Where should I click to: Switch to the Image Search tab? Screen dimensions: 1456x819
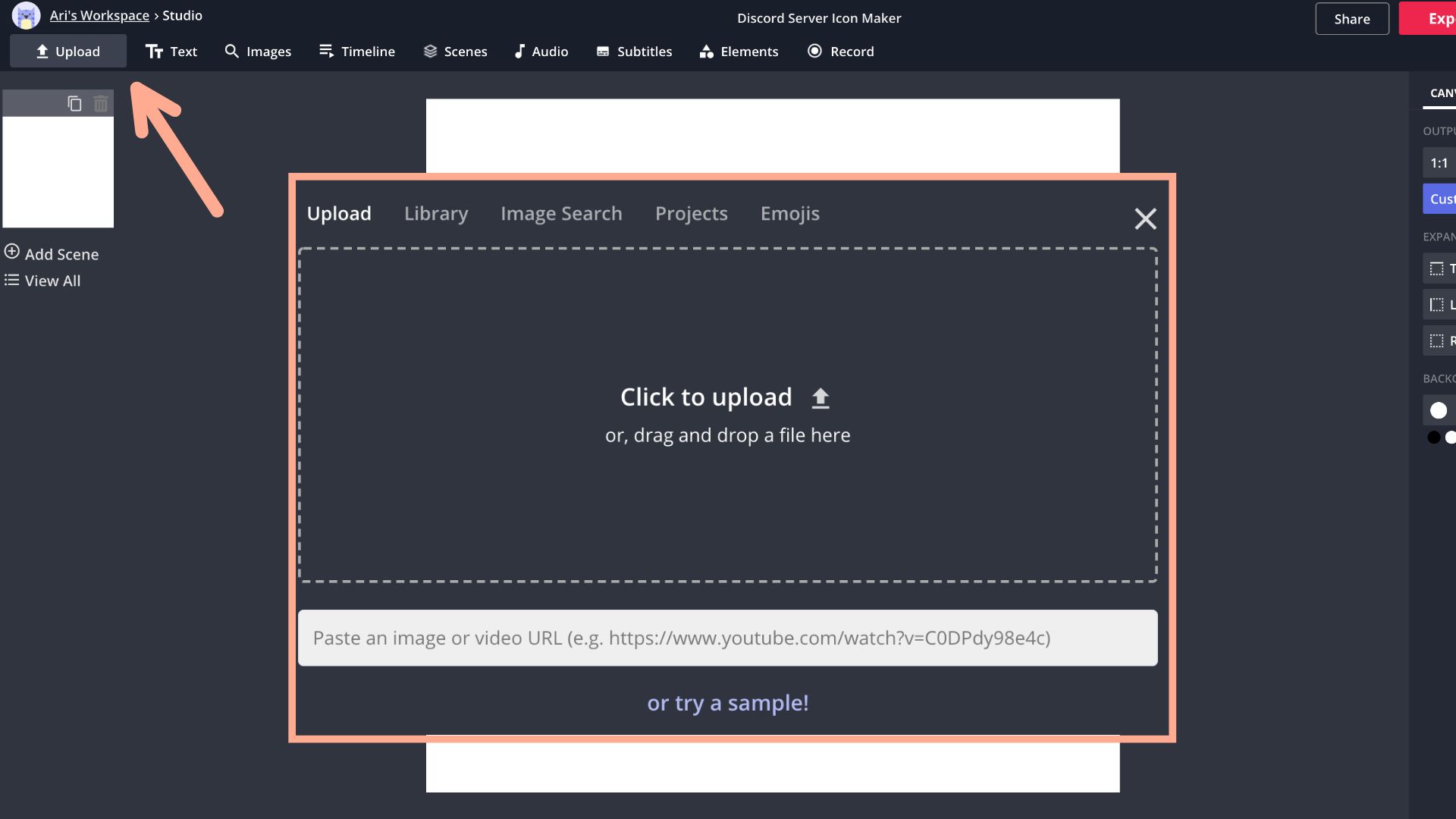point(561,214)
